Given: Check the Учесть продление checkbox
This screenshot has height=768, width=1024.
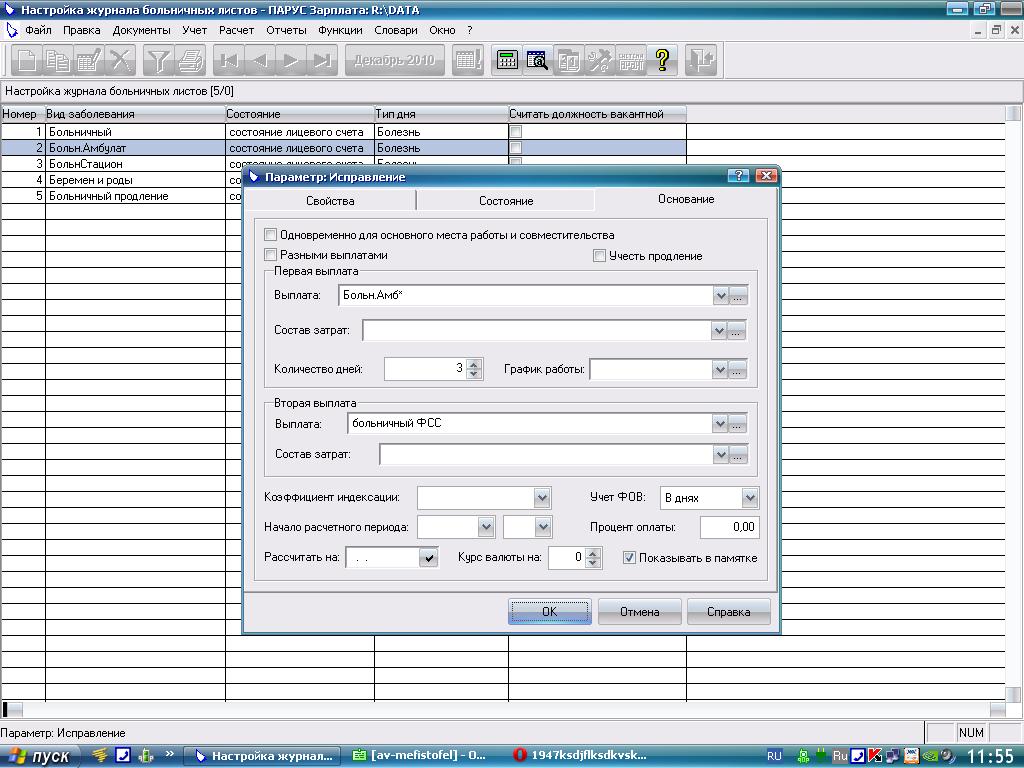Looking at the screenshot, I should pyautogui.click(x=599, y=256).
